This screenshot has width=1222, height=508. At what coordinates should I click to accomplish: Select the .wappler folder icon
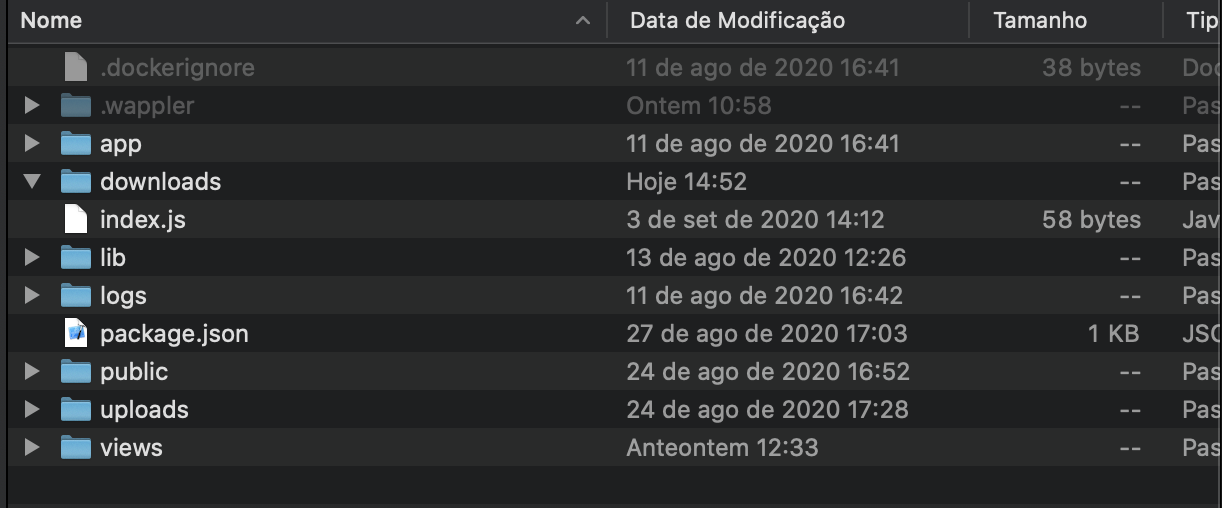76,105
